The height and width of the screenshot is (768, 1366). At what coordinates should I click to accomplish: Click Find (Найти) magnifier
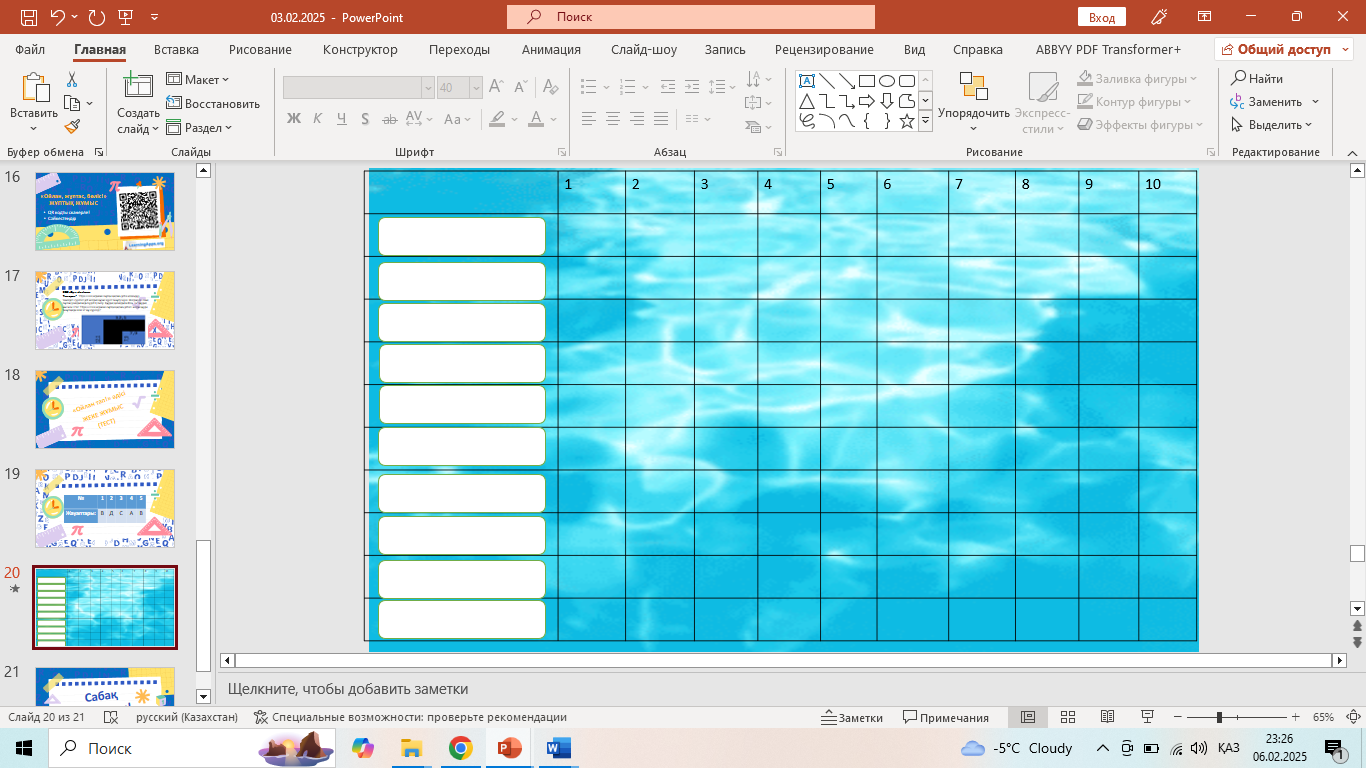tap(1257, 78)
